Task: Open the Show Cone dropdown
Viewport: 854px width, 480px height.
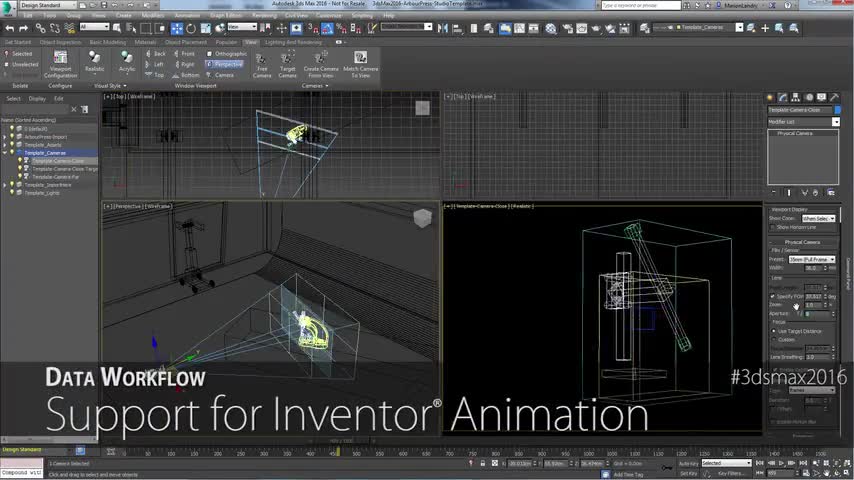Action: point(819,218)
